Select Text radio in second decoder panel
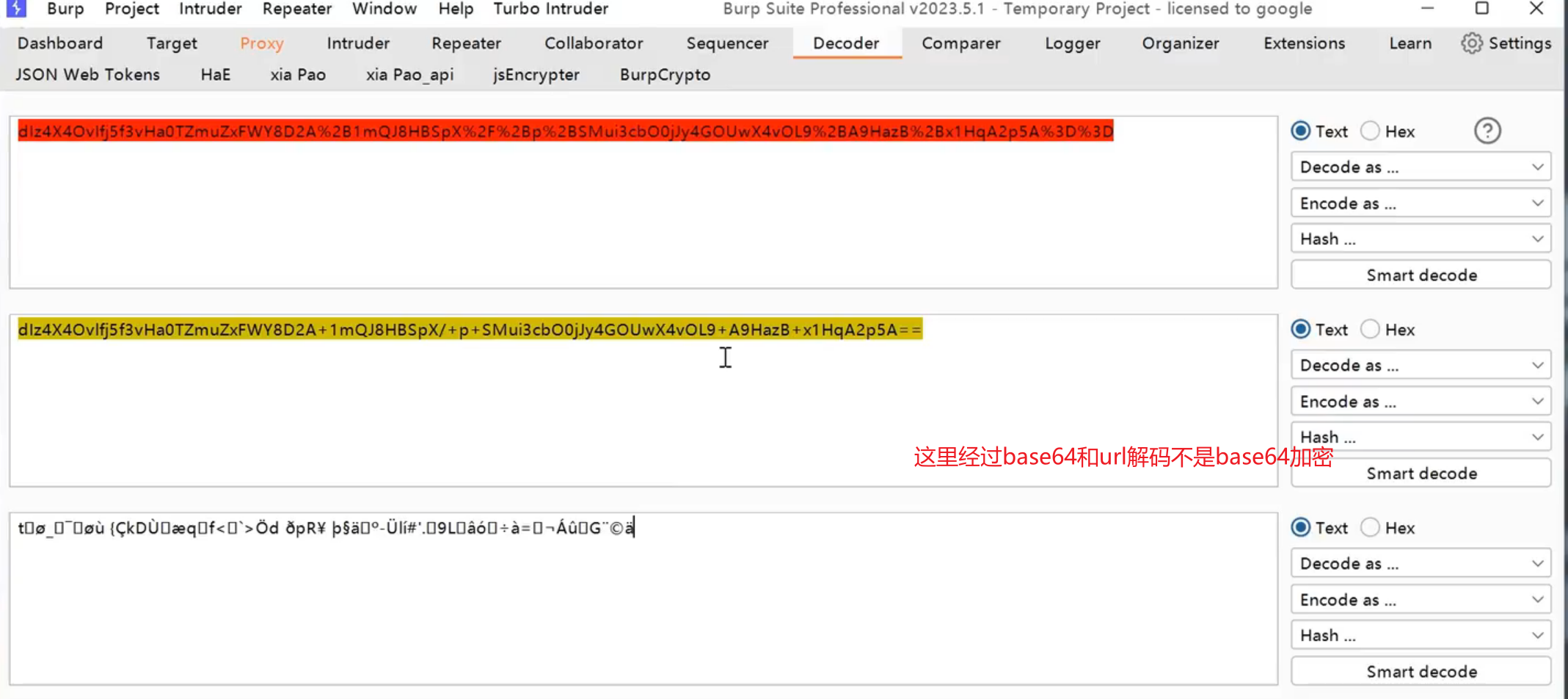Viewport: 1568px width, 699px height. (1301, 330)
